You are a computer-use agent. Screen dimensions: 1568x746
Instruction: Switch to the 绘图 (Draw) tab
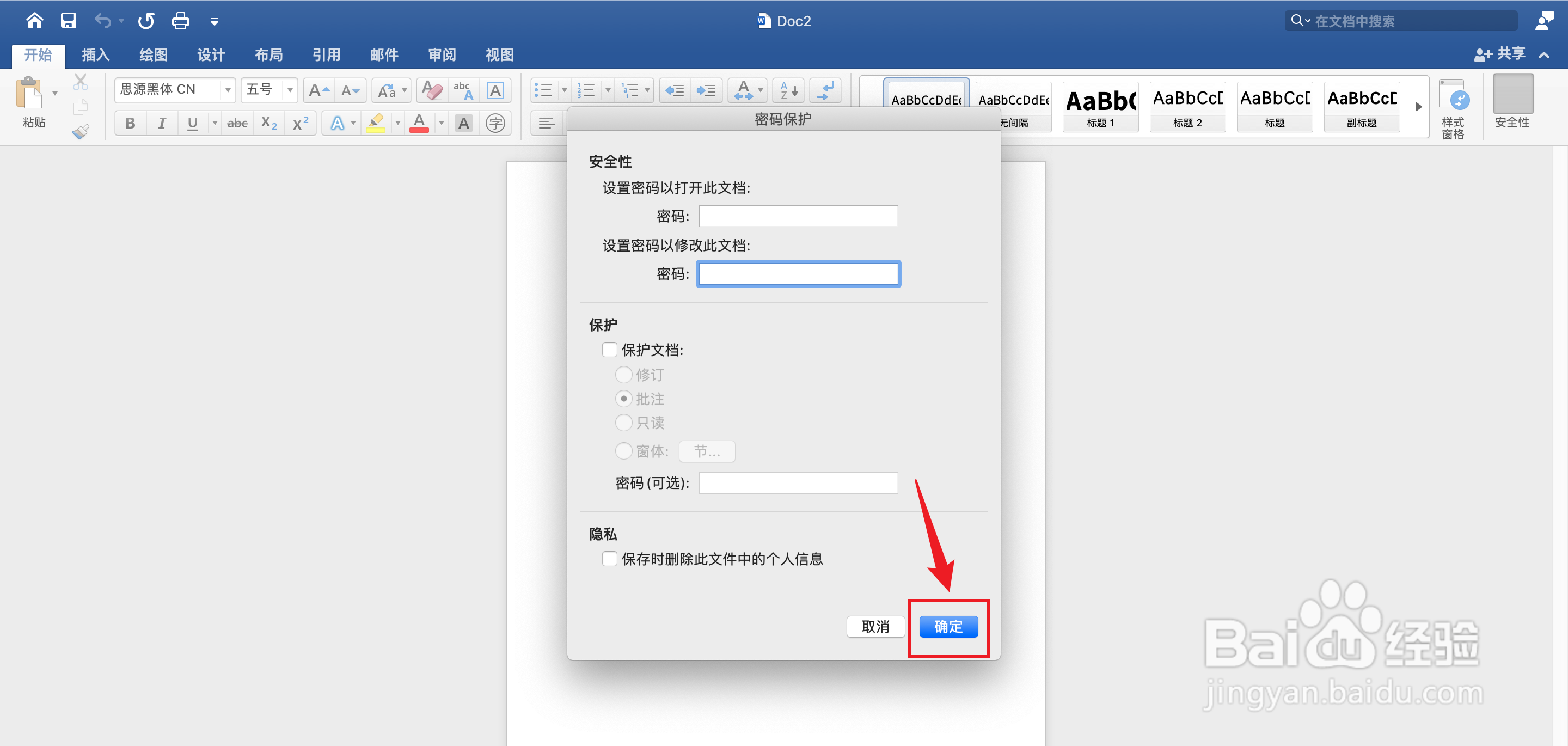tap(154, 56)
